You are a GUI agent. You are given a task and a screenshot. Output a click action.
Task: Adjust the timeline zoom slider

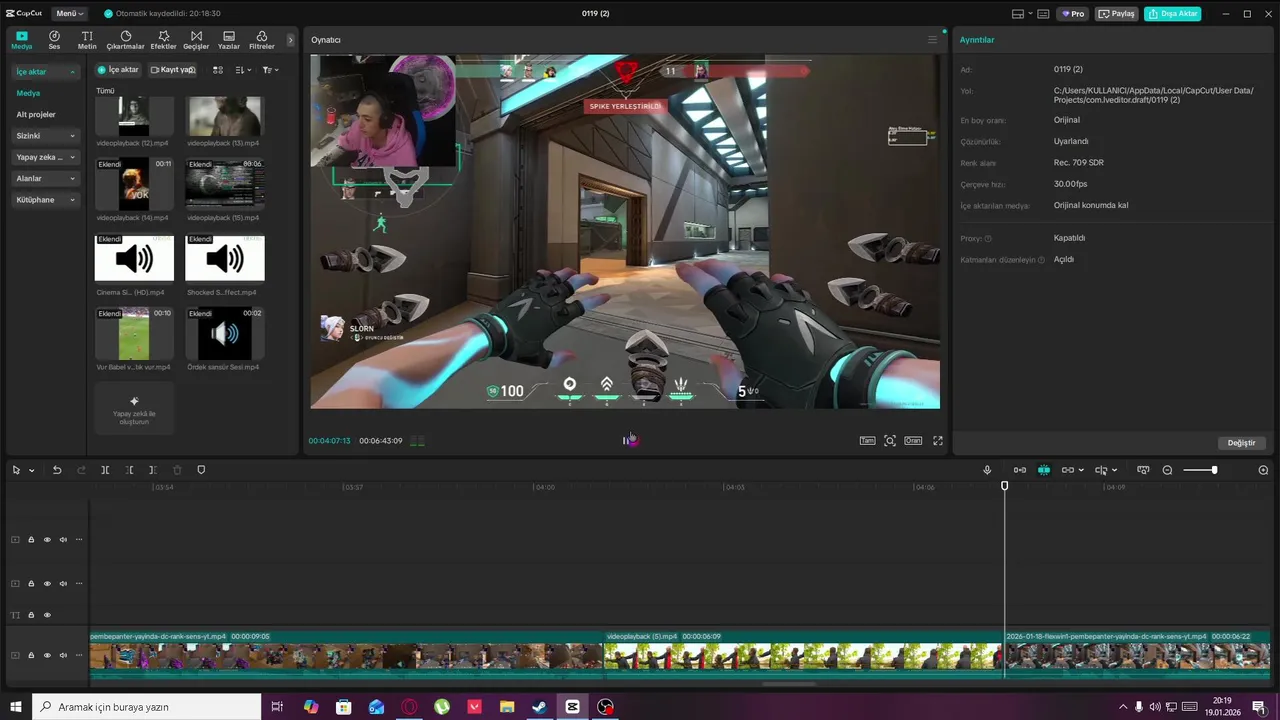click(1200, 470)
